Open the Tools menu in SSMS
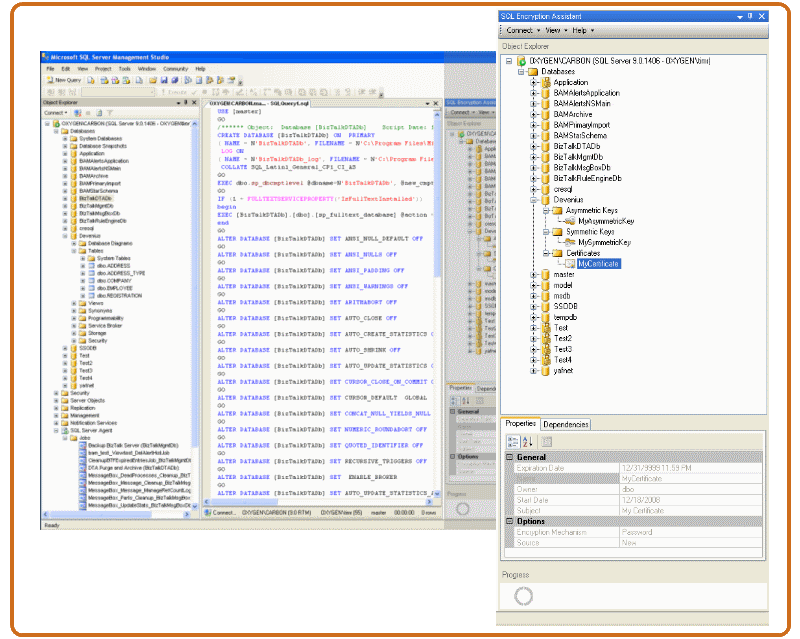Image resolution: width=800 pixels, height=639 pixels. pos(124,69)
